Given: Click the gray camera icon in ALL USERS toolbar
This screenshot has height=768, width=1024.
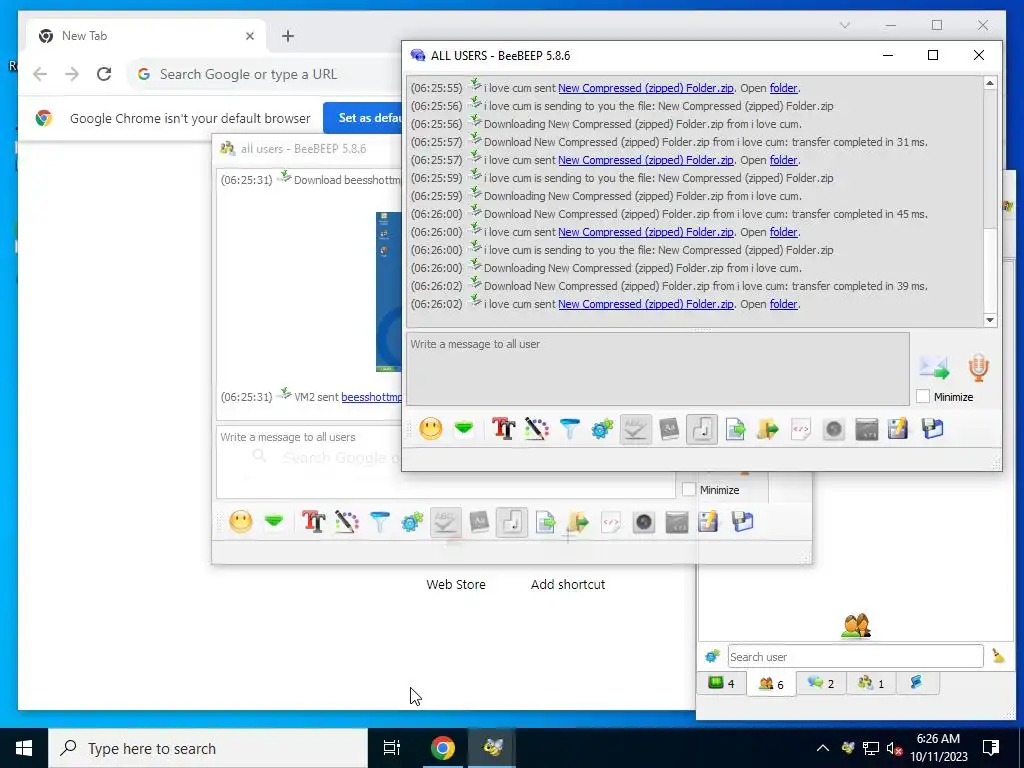Looking at the screenshot, I should 833,429.
